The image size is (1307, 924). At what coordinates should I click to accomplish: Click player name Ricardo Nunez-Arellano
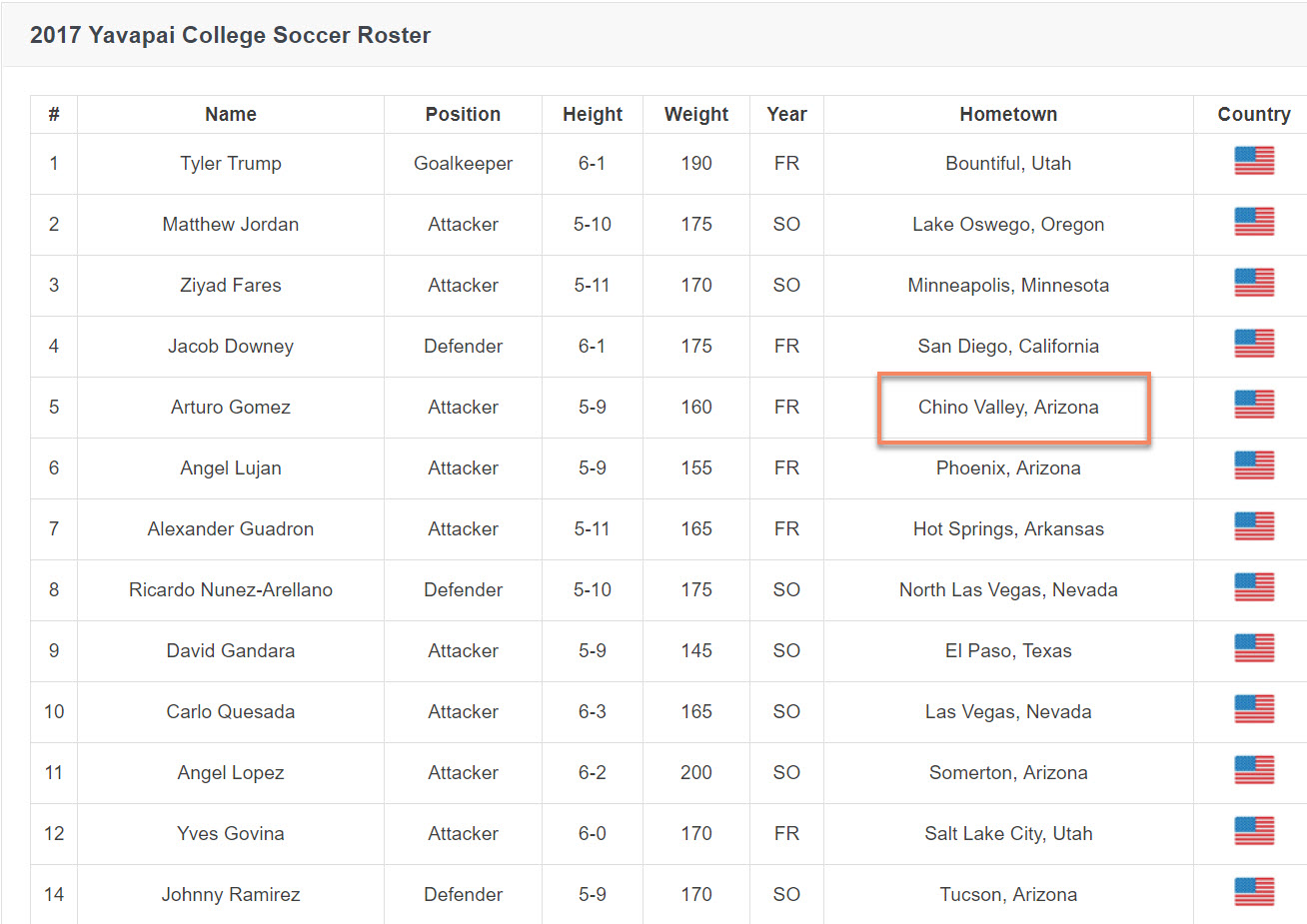(231, 590)
